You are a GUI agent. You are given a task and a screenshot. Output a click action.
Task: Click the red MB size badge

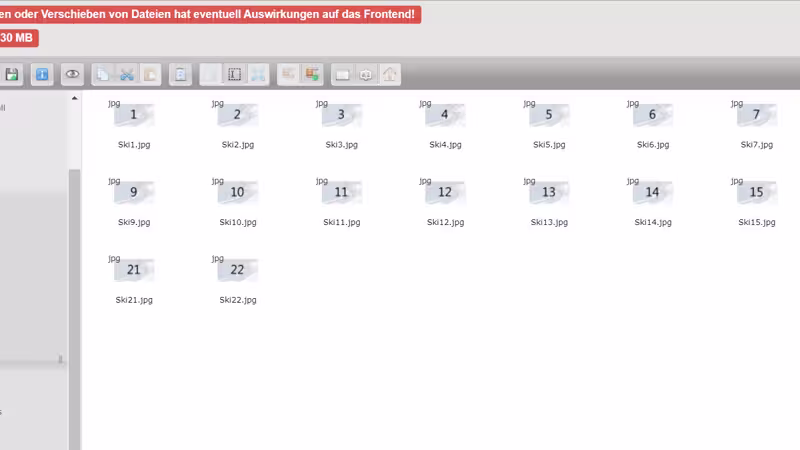point(18,38)
